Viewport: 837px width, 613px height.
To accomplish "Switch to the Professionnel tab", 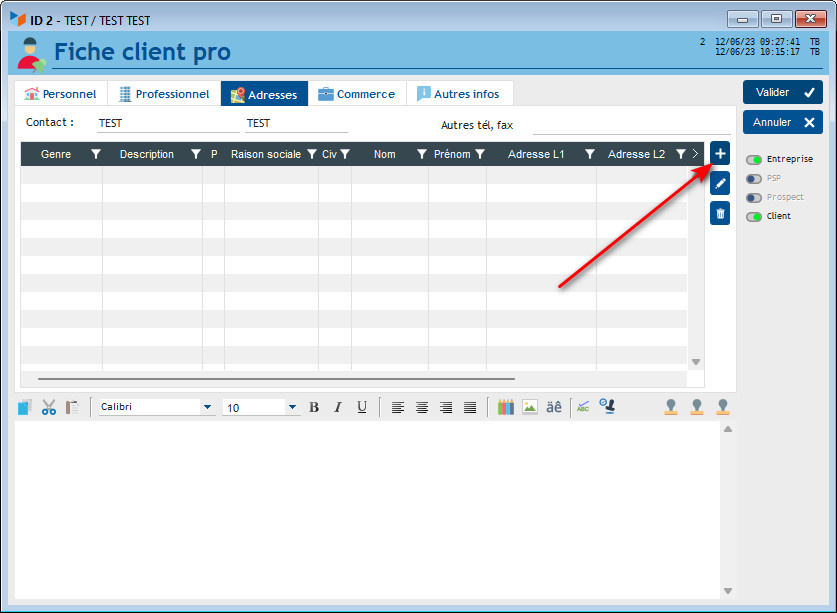I will click(x=164, y=94).
